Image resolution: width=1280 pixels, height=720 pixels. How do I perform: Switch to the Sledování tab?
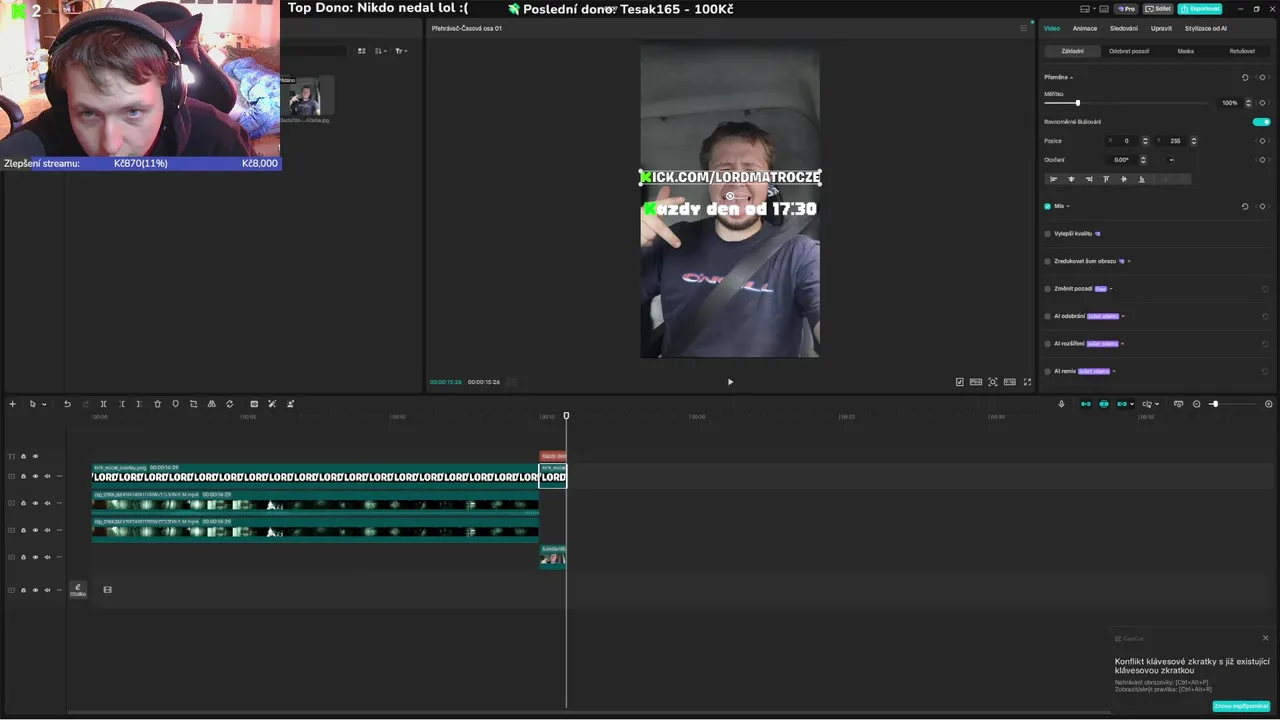1123,28
